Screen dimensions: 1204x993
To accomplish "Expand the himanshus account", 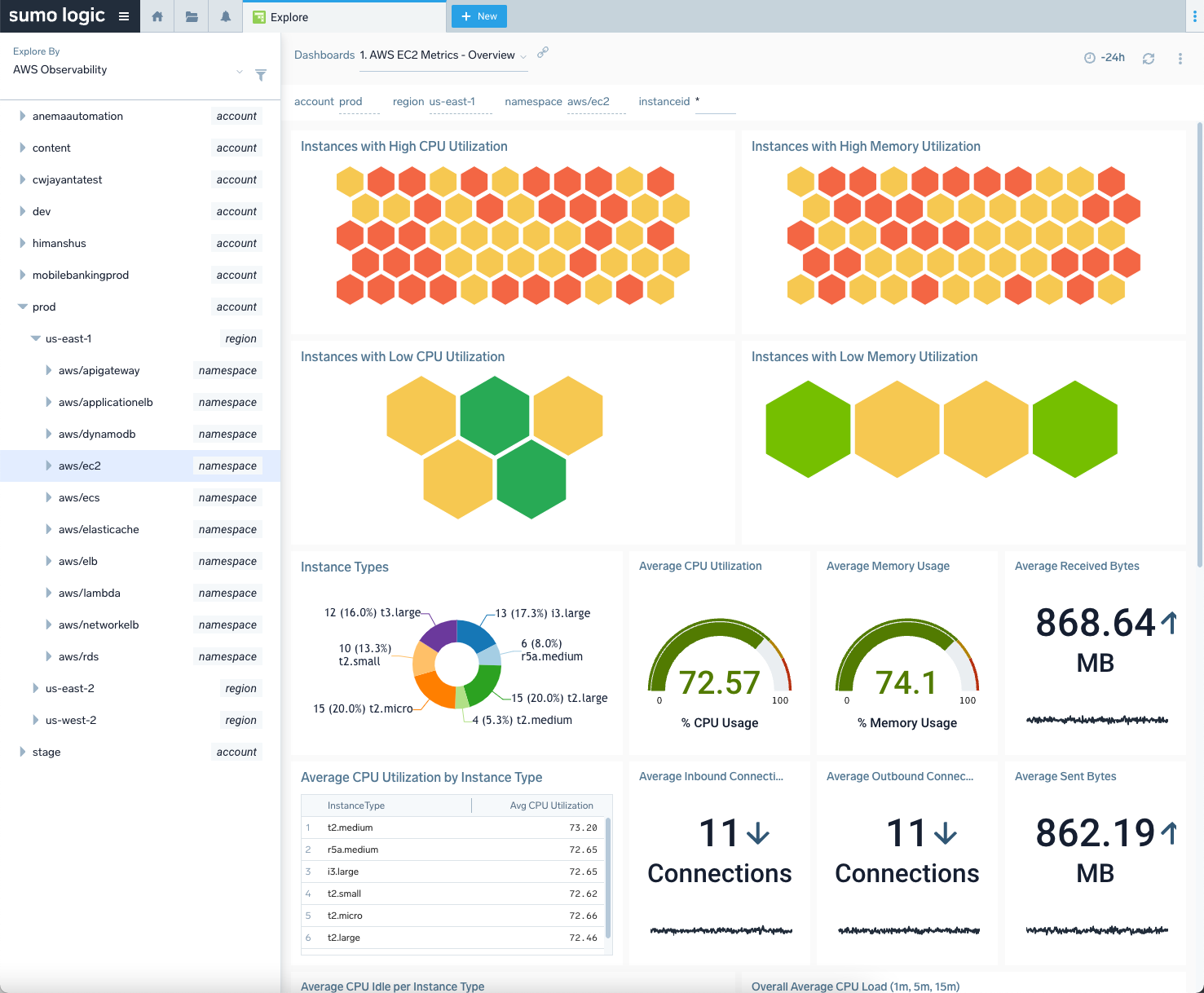I will [22, 243].
